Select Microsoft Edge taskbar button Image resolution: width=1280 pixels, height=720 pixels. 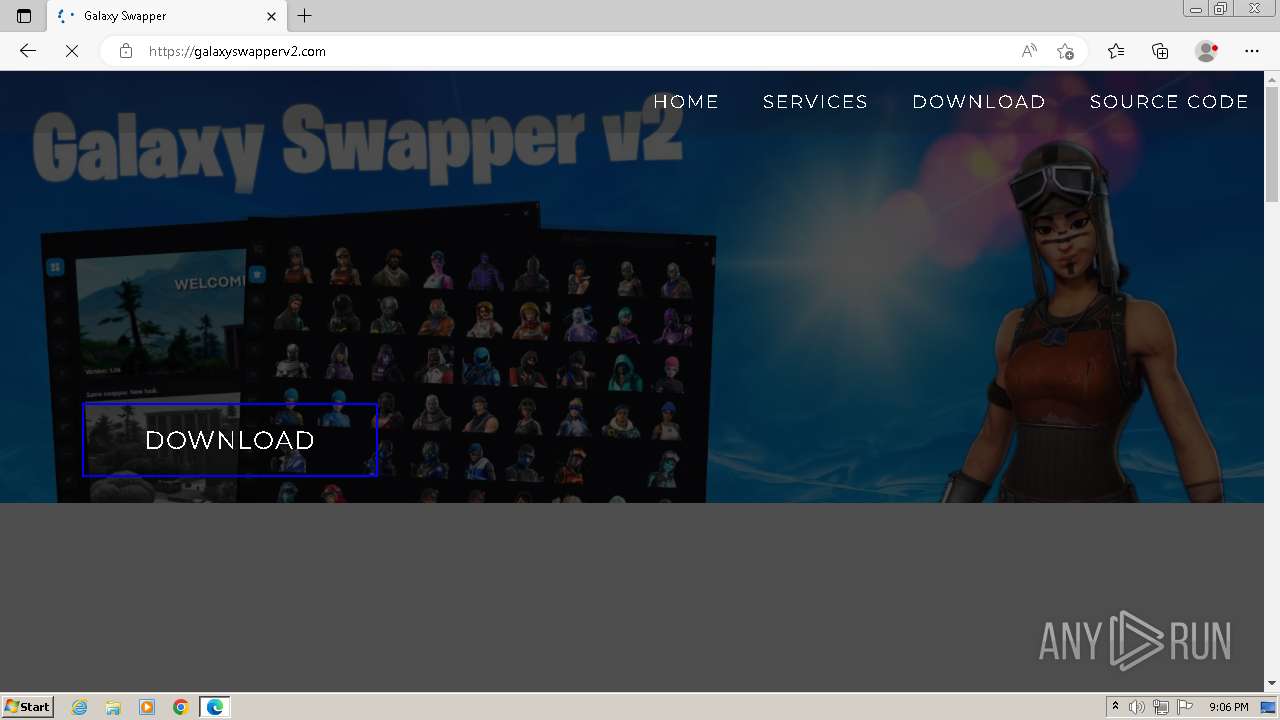[x=215, y=707]
